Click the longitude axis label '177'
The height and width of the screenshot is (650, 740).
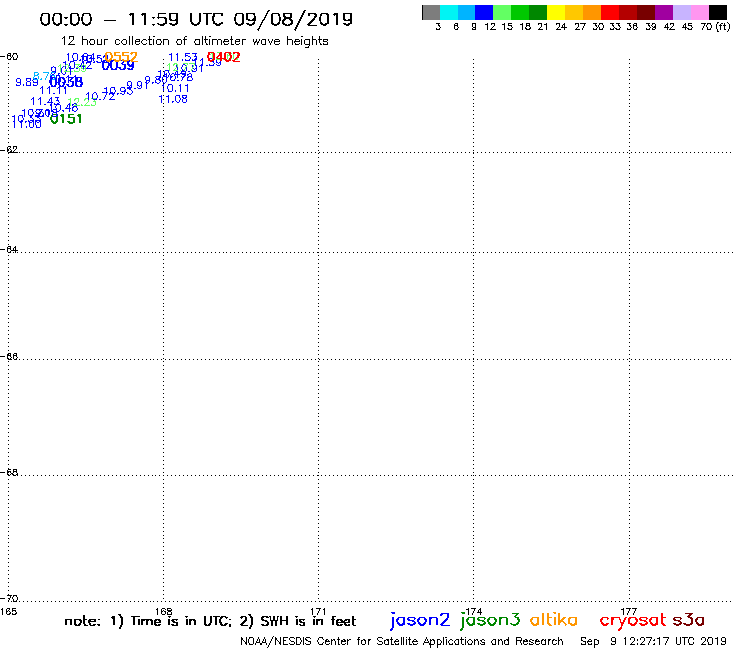point(629,611)
